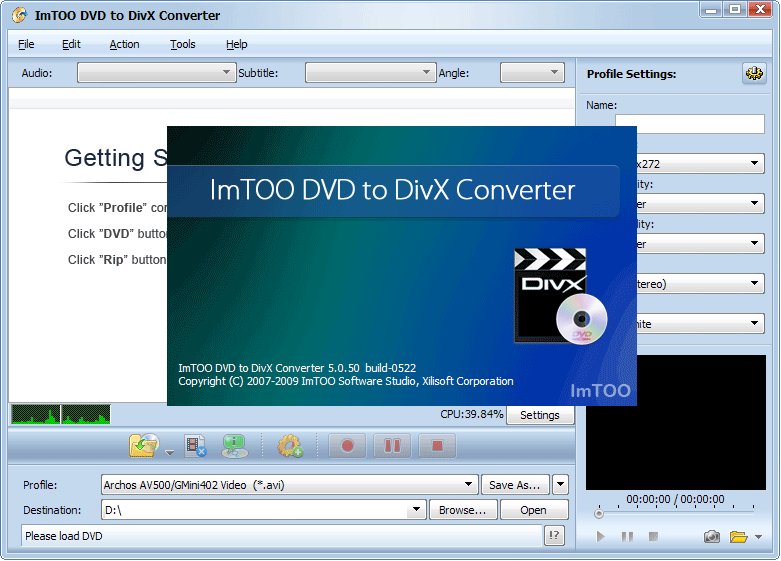Open the File menu
Image resolution: width=781 pixels, height=561 pixels.
[26, 44]
